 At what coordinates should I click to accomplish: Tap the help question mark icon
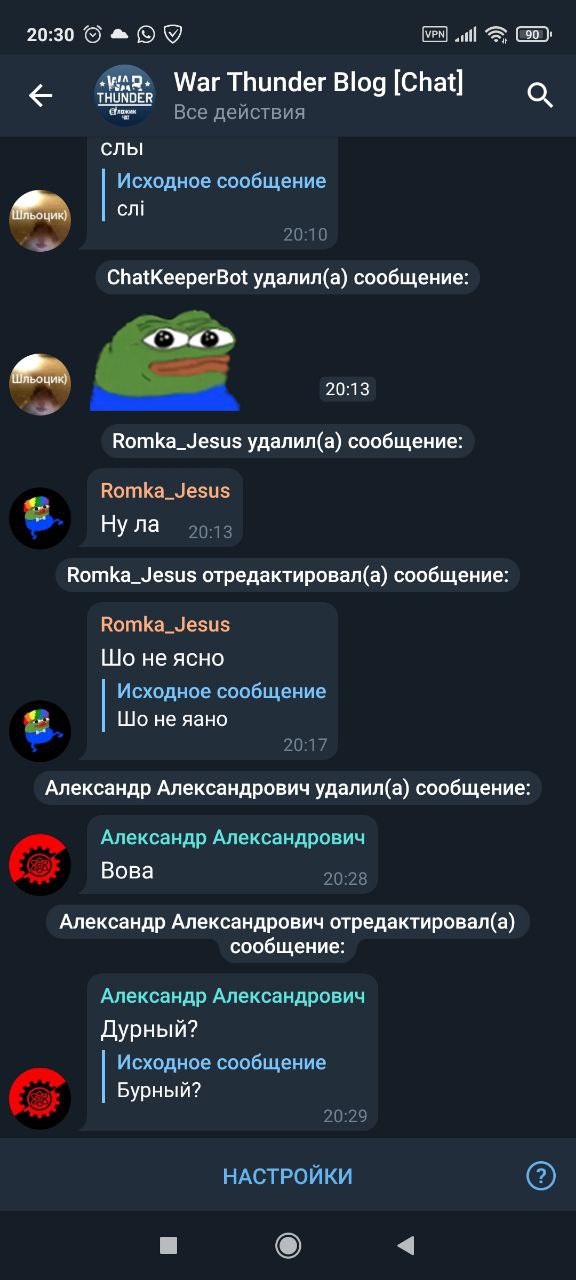[x=541, y=1175]
